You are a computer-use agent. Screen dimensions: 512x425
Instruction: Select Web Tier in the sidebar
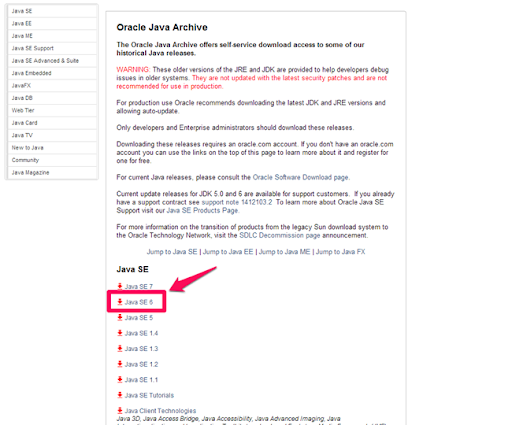[52, 110]
